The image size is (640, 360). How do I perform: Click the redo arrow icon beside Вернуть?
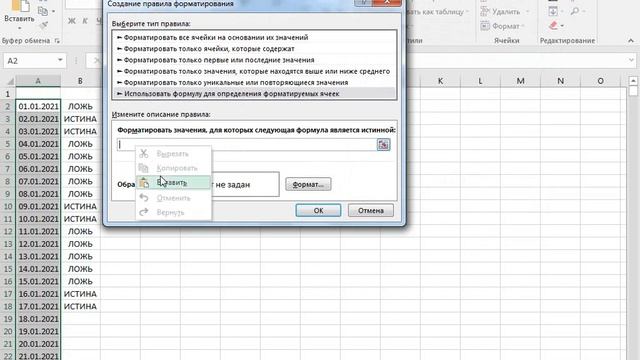pyautogui.click(x=144, y=212)
